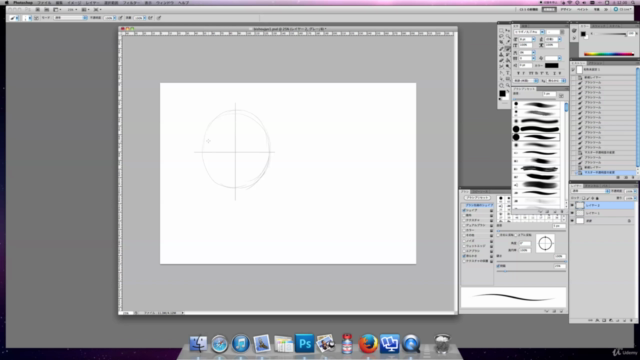This screenshot has width=640, height=360.
Task: Open the Trash in the Dock
Action: (442, 343)
